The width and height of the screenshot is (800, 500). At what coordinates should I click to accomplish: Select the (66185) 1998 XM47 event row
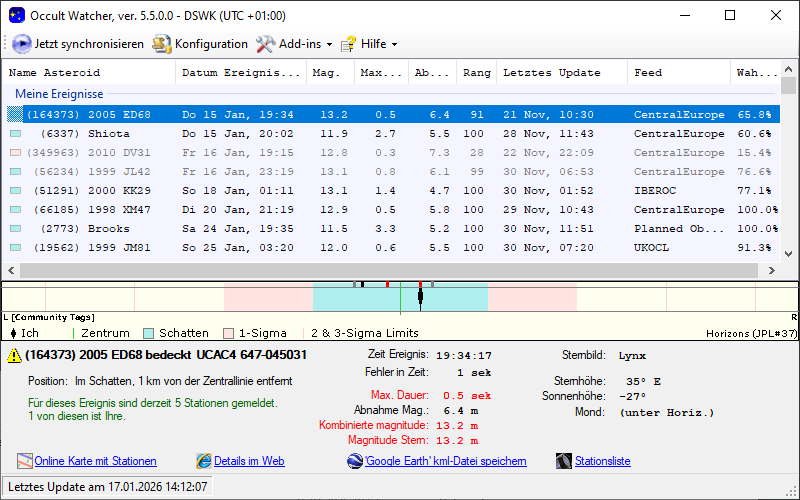(x=393, y=209)
